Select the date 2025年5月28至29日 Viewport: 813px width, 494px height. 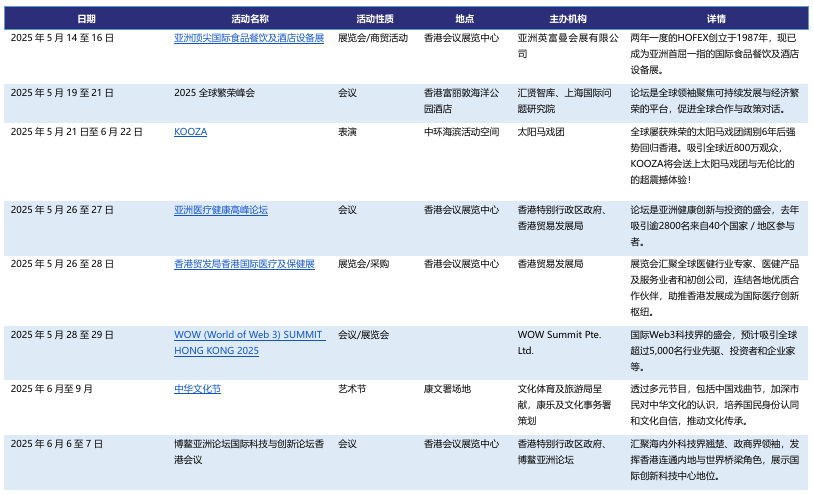pyautogui.click(x=62, y=335)
